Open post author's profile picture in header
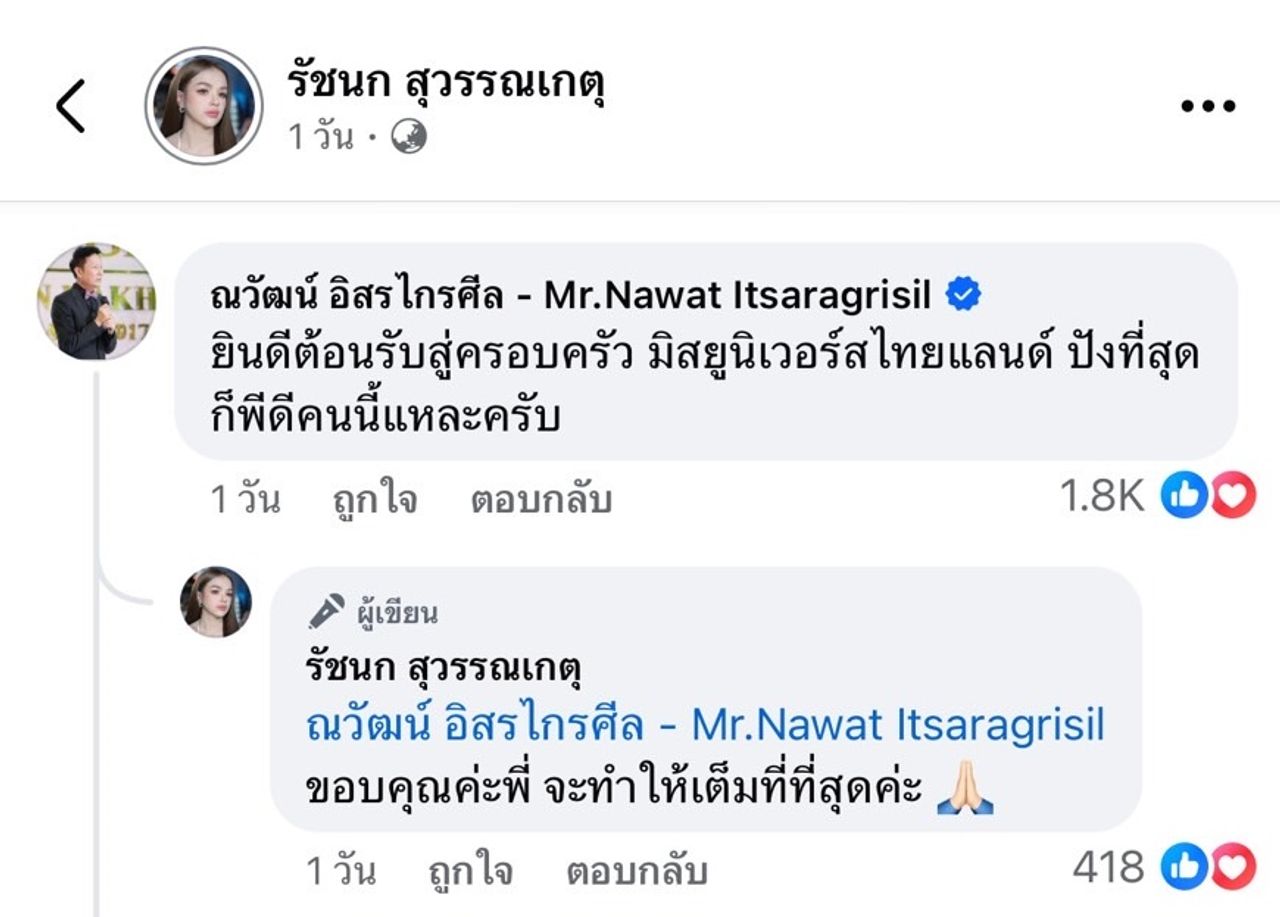The image size is (1280, 917). [204, 105]
